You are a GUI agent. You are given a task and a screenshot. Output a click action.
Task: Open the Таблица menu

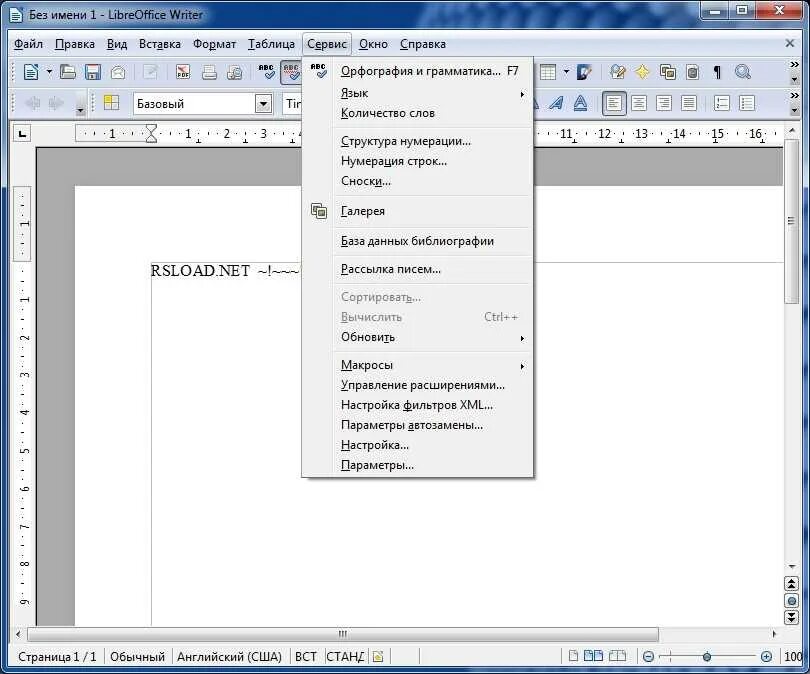click(271, 44)
